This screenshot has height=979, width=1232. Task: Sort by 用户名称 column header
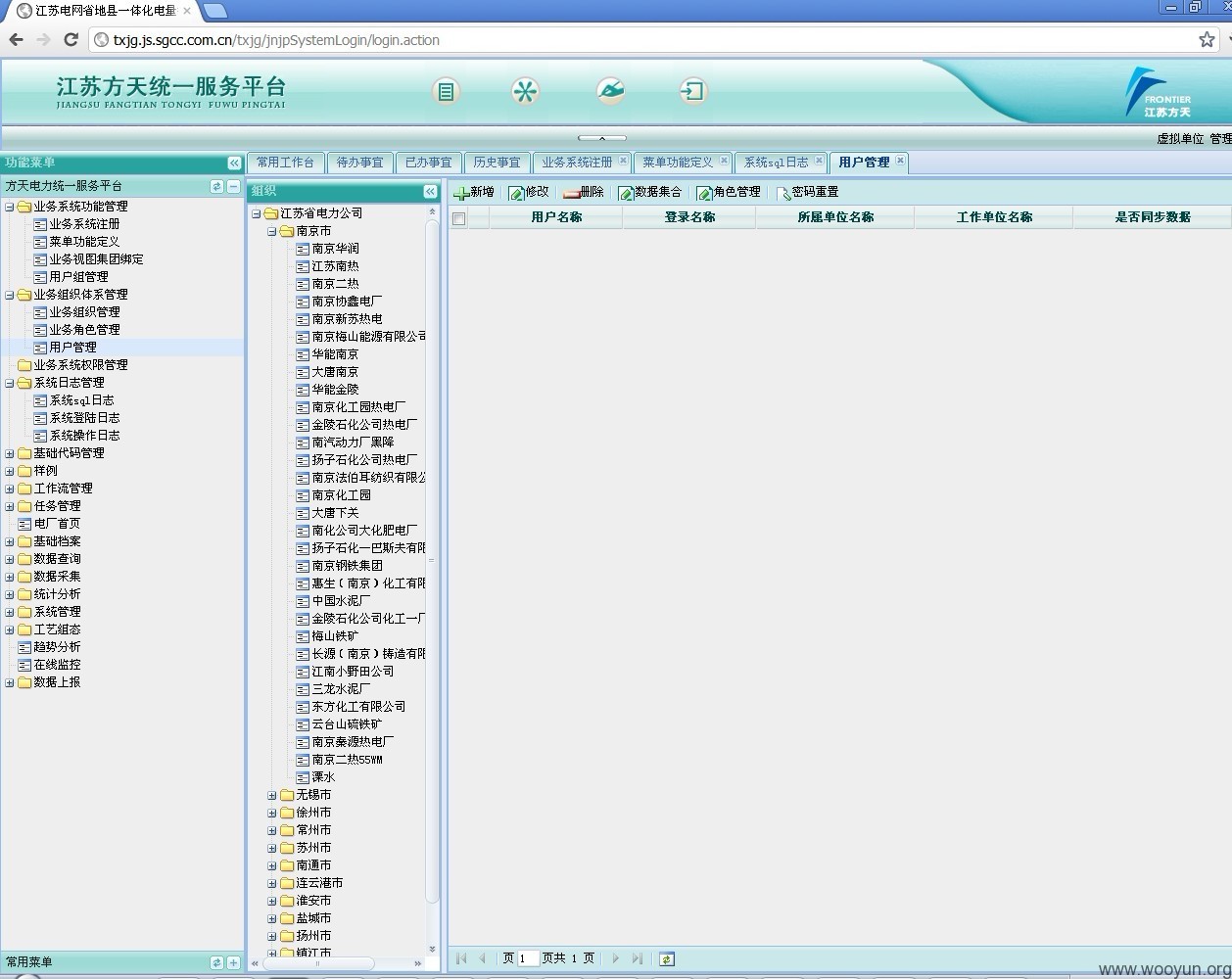556,217
